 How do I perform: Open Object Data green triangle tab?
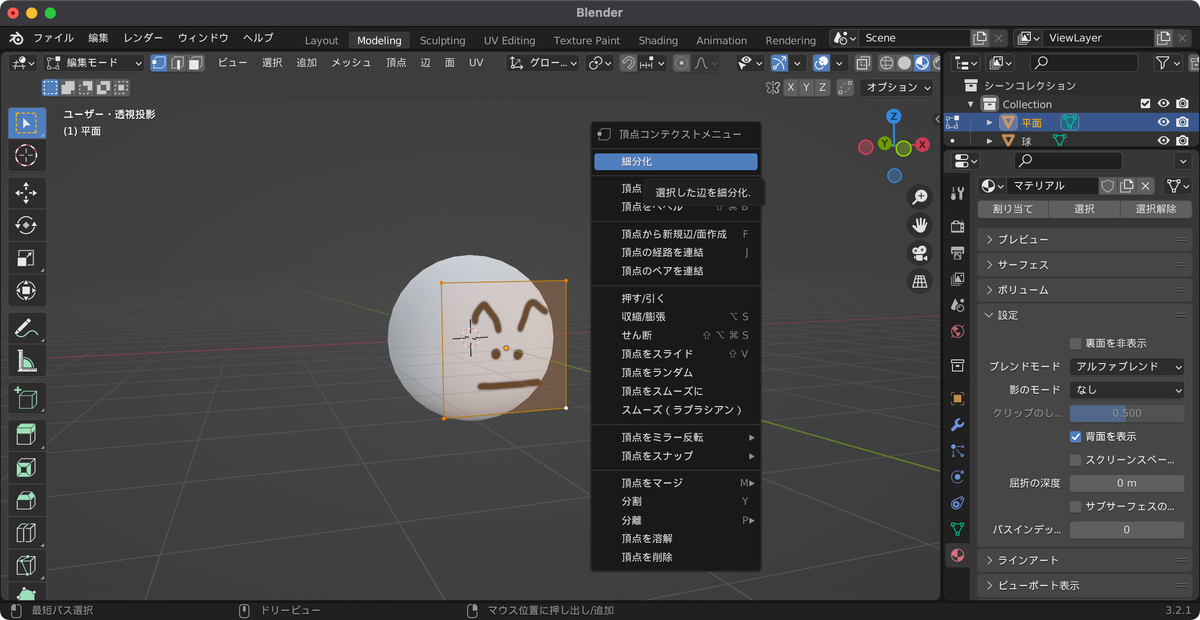958,529
